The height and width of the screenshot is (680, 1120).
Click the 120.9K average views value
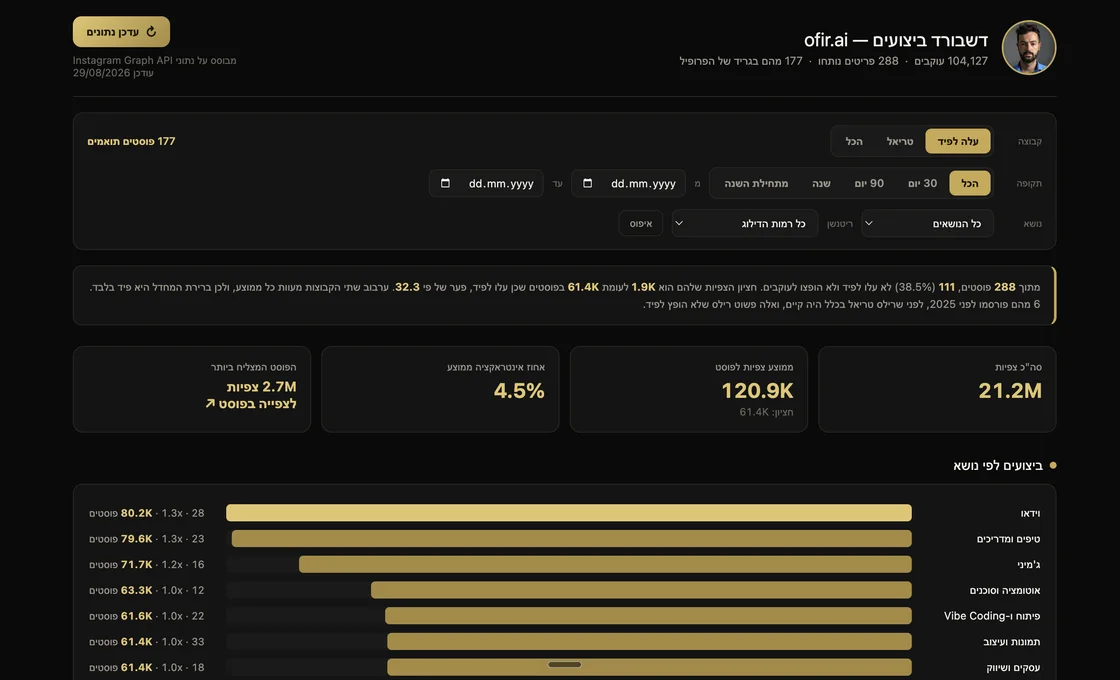[x=757, y=391]
